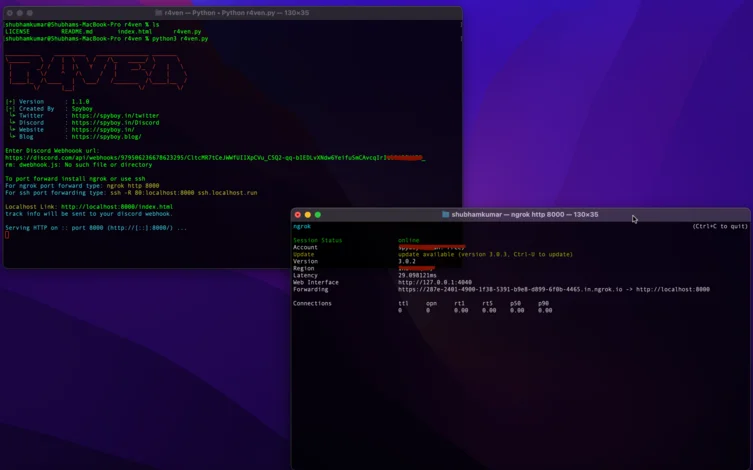Click the 'ssh -R 80:localhost:8000' instruction line
This screenshot has height=470, width=753.
click(131, 193)
